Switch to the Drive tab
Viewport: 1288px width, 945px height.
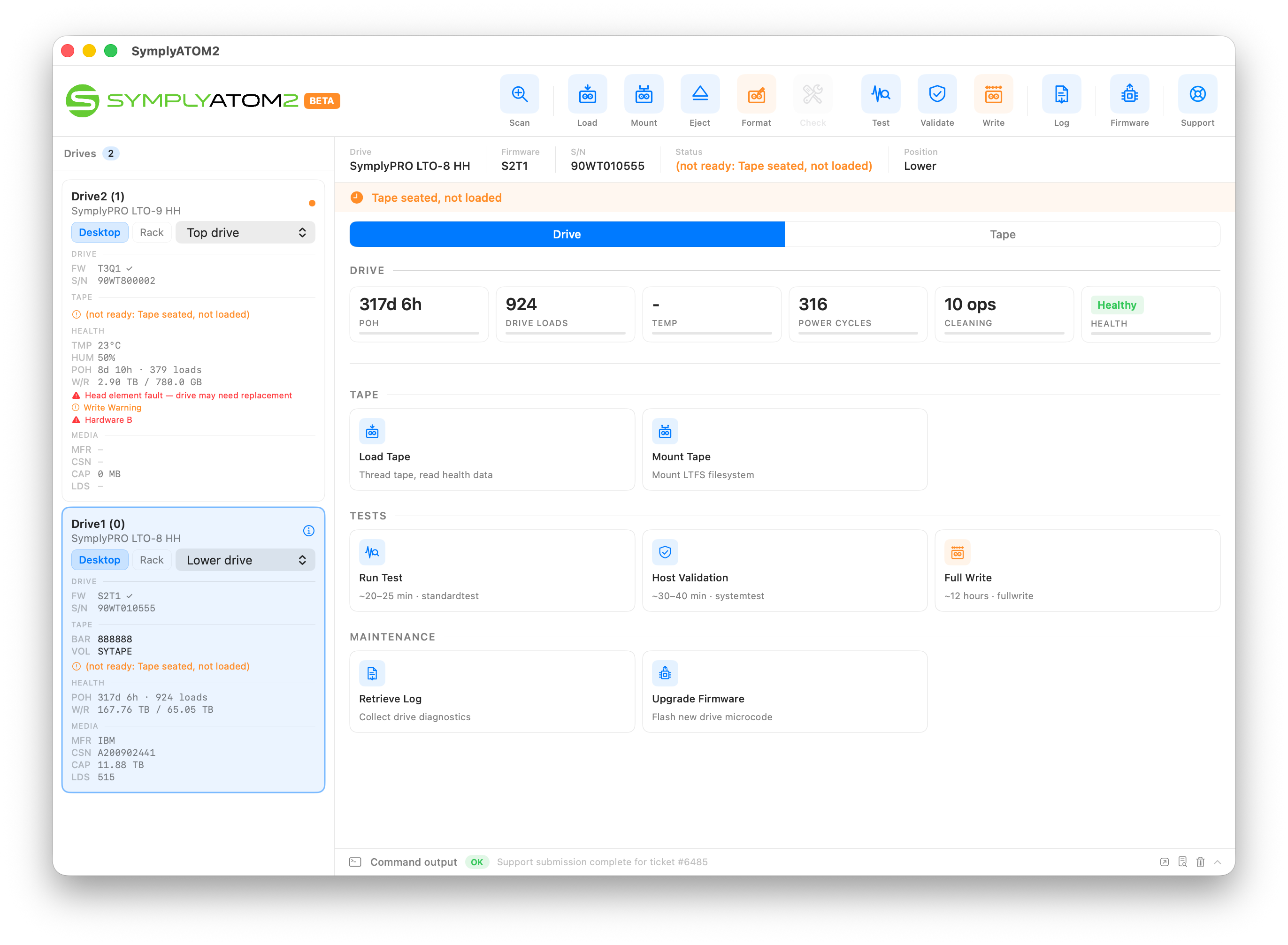(567, 235)
